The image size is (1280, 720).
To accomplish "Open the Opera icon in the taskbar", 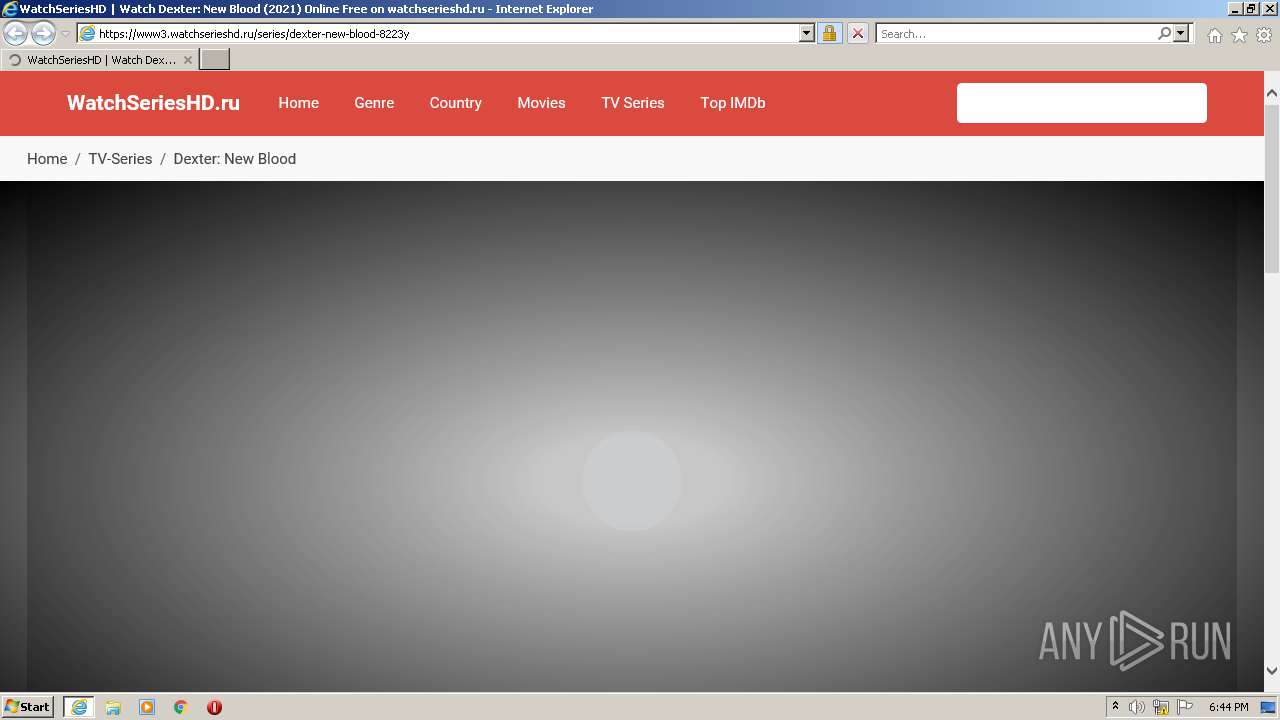I will click(x=214, y=707).
